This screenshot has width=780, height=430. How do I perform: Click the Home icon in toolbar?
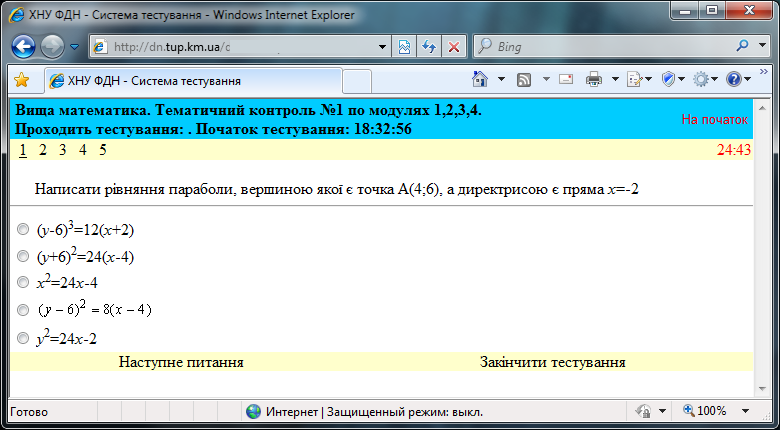(x=480, y=80)
